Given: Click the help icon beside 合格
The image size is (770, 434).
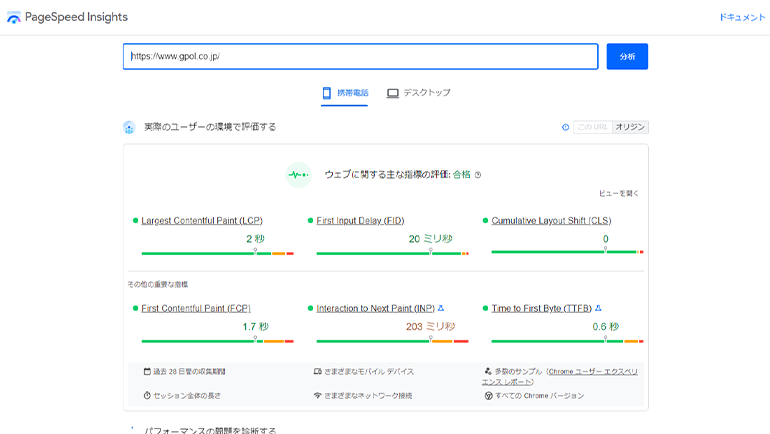Looking at the screenshot, I should (478, 175).
